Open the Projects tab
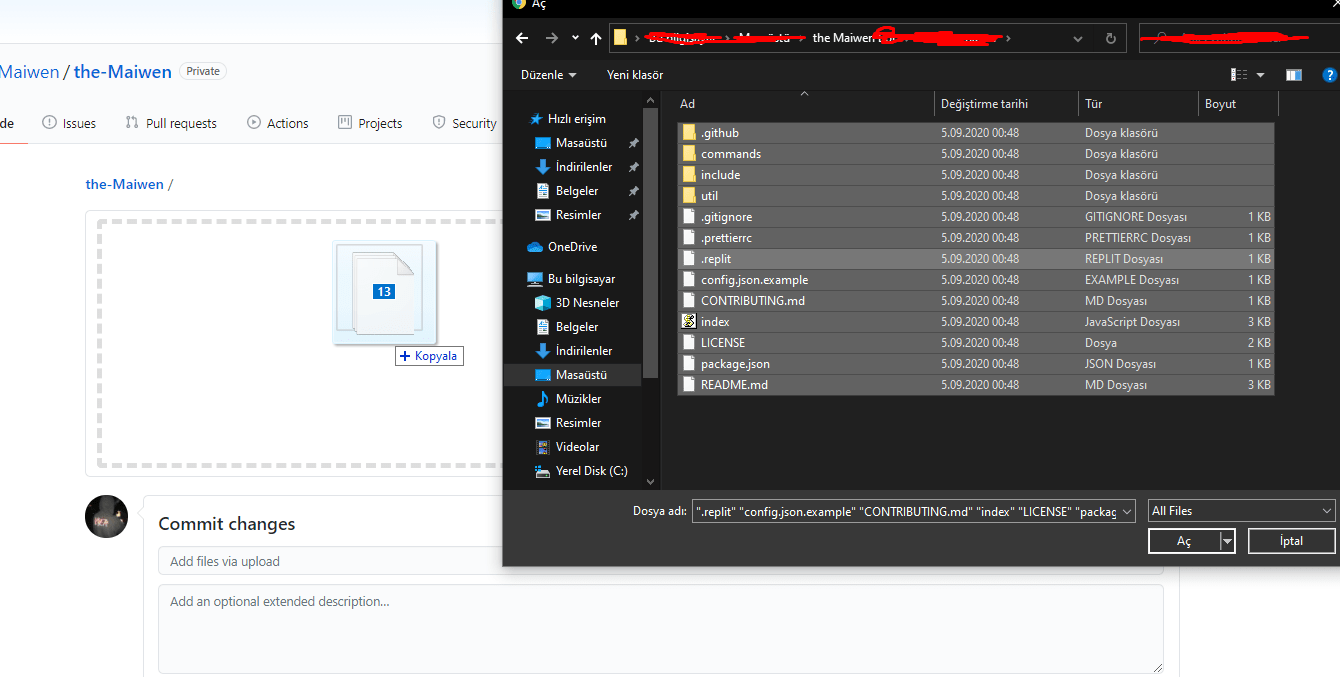This screenshot has width=1340, height=677. pyautogui.click(x=370, y=123)
